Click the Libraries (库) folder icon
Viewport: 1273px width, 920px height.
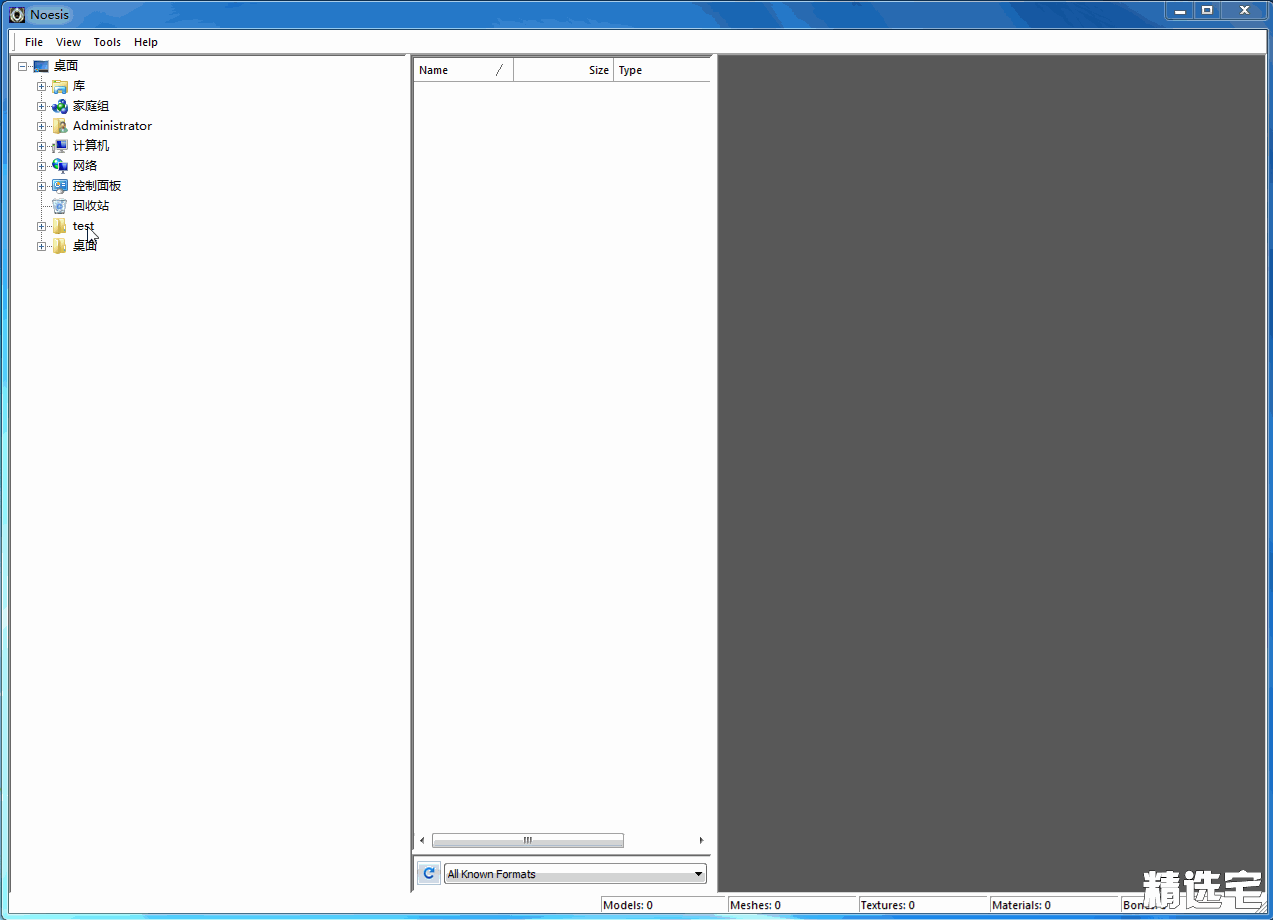click(60, 86)
